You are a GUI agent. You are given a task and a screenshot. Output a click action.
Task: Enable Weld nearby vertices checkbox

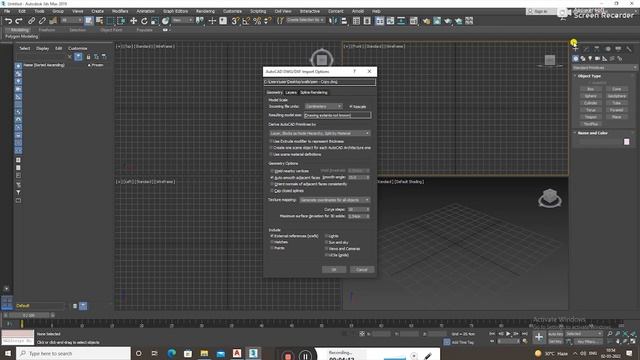272,171
